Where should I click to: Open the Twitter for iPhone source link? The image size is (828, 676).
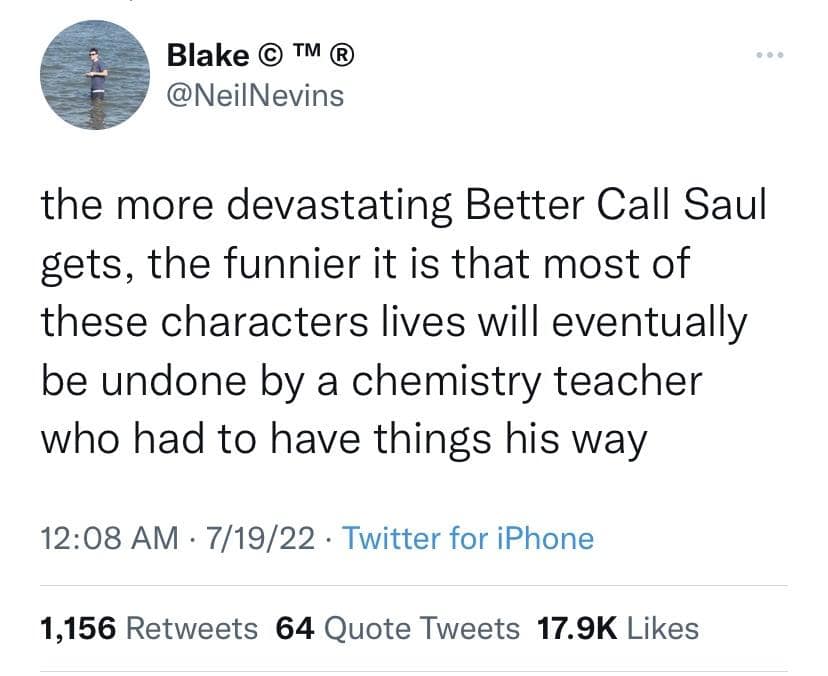click(x=468, y=539)
